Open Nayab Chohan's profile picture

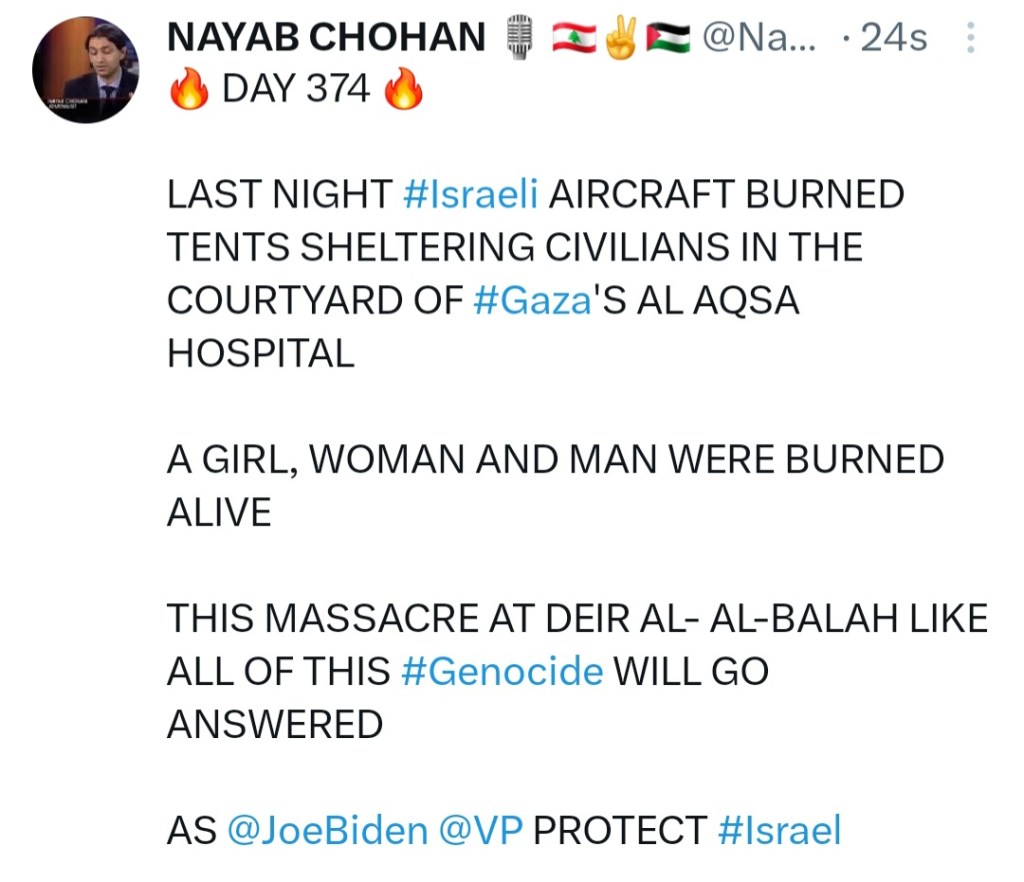click(x=85, y=69)
